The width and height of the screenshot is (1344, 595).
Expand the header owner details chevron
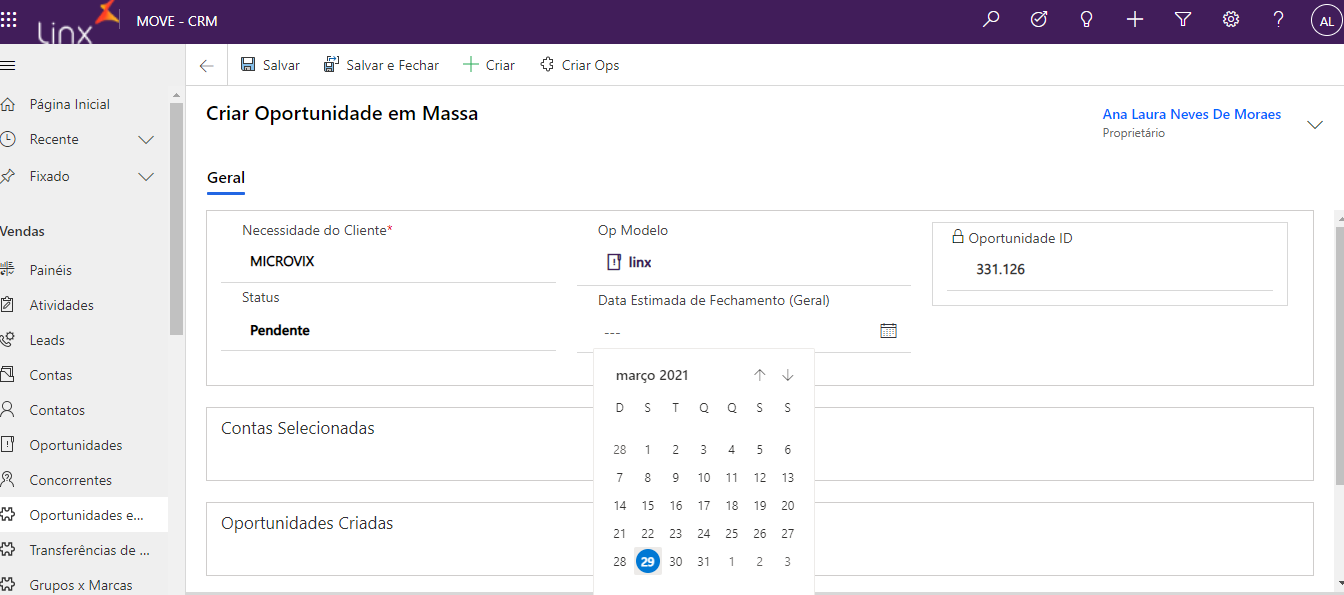pos(1315,124)
